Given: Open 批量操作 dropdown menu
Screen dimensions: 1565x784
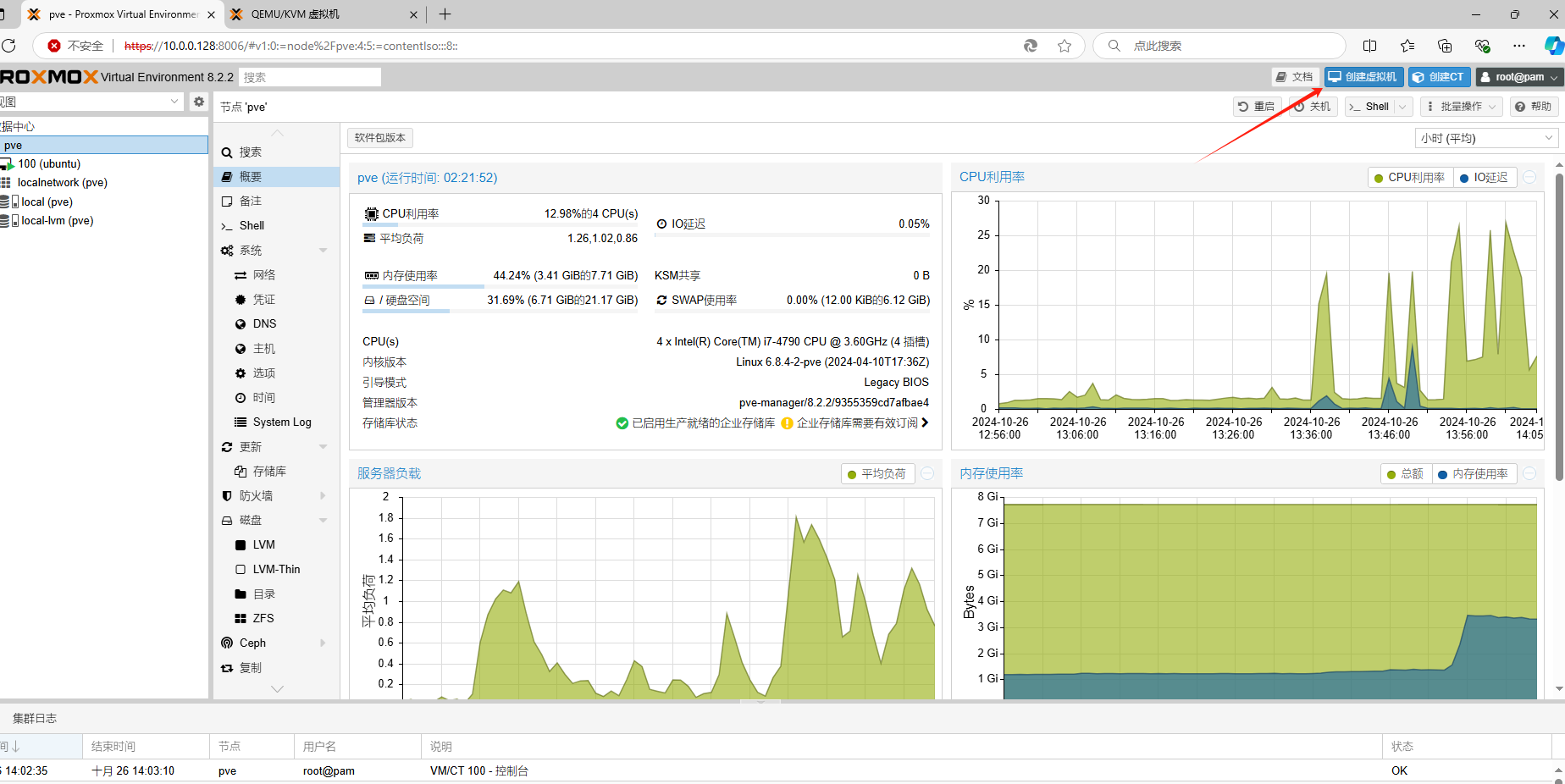Looking at the screenshot, I should (x=1461, y=107).
